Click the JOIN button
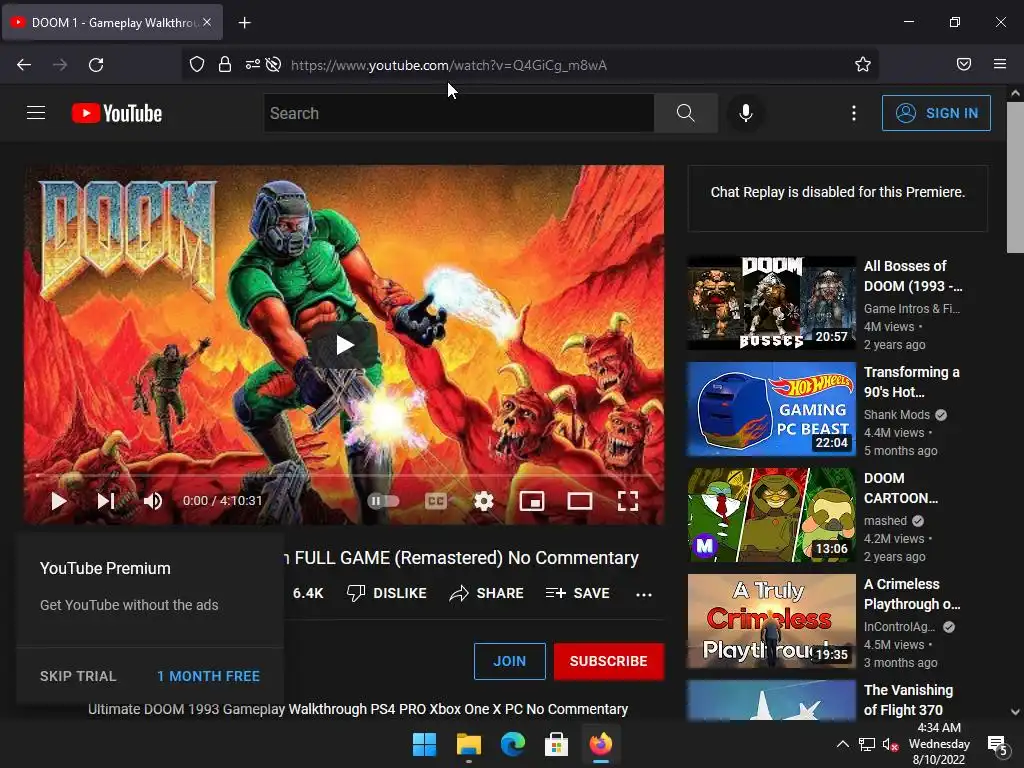This screenshot has height=768, width=1024. tap(509, 661)
